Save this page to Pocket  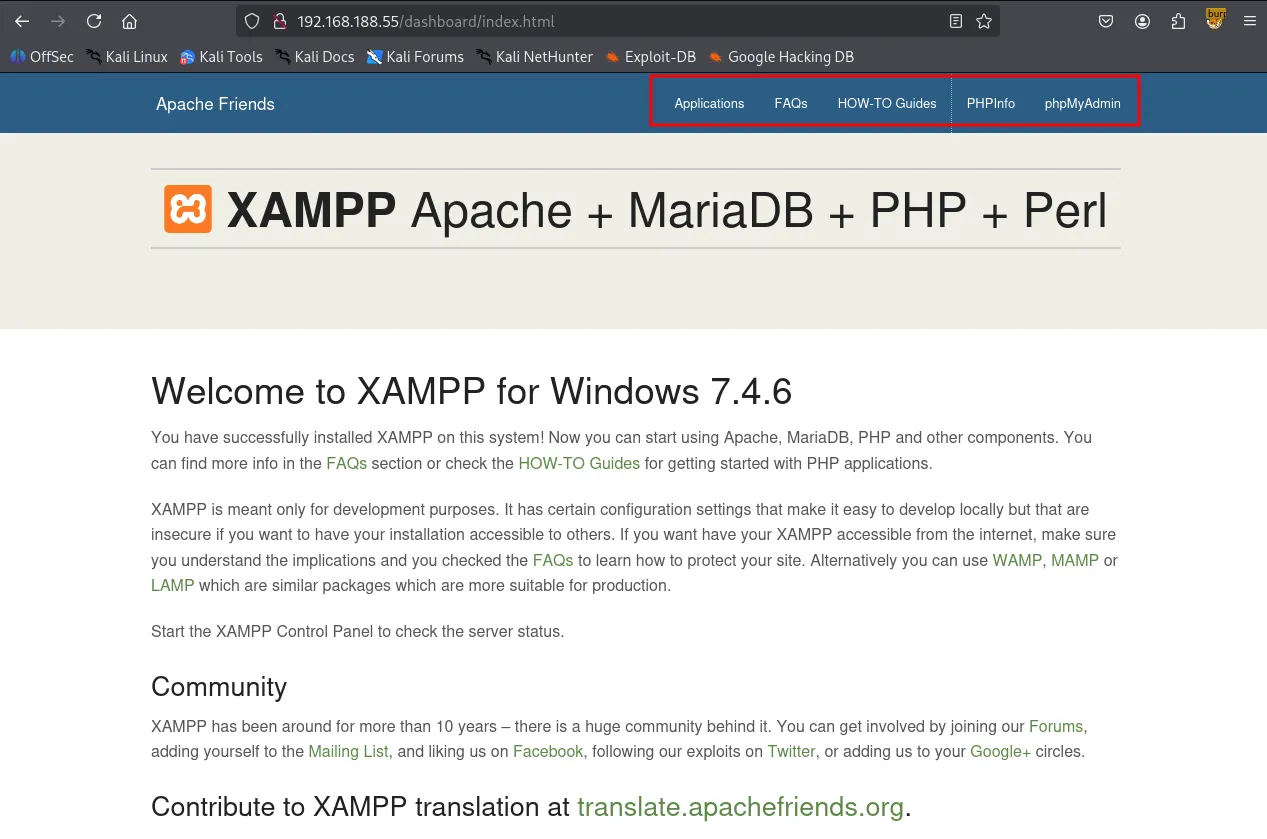click(1106, 21)
